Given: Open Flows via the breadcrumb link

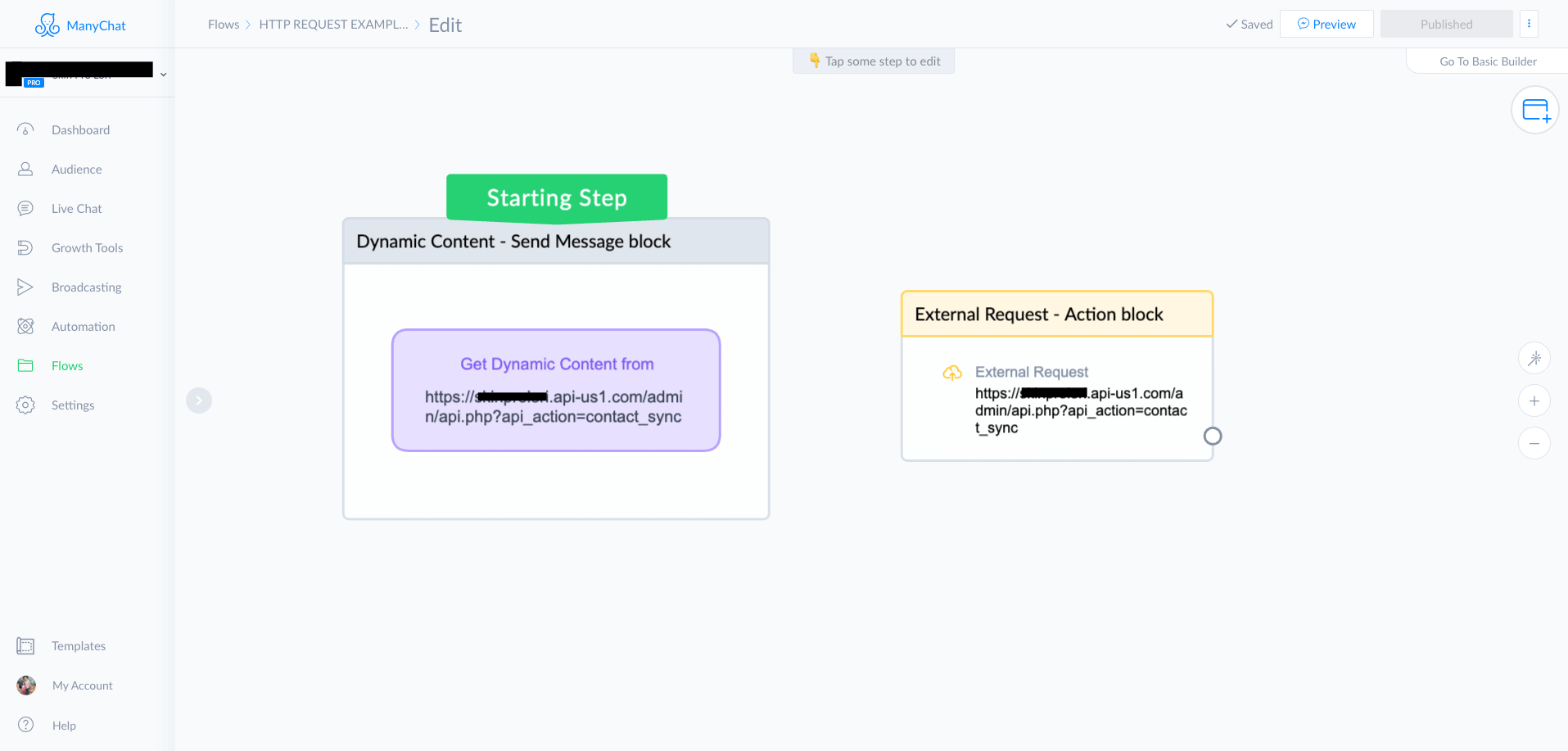Looking at the screenshot, I should point(223,24).
